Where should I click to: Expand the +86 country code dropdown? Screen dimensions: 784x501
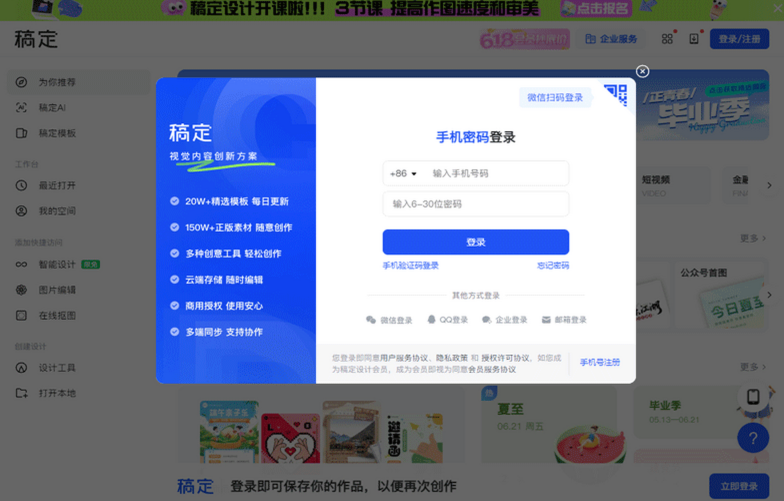[403, 174]
